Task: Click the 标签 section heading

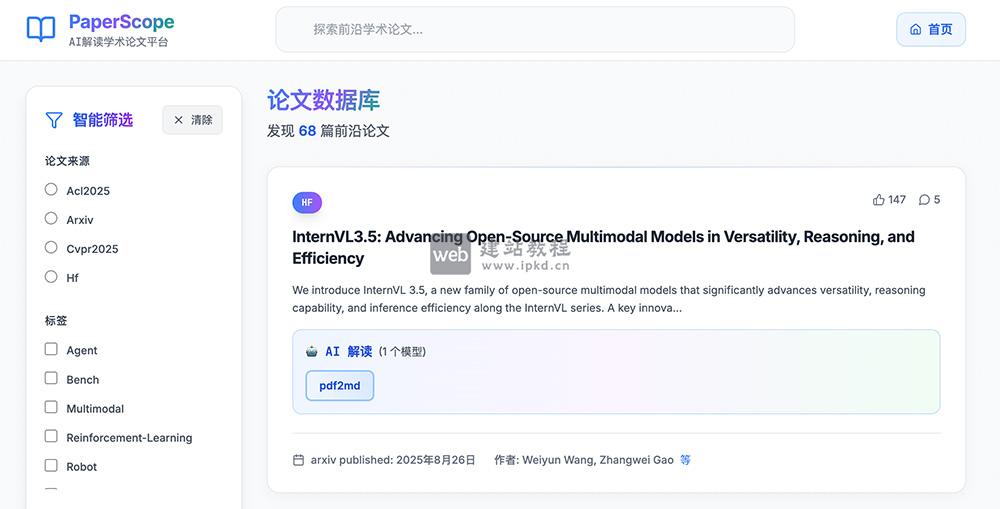Action: tap(56, 321)
